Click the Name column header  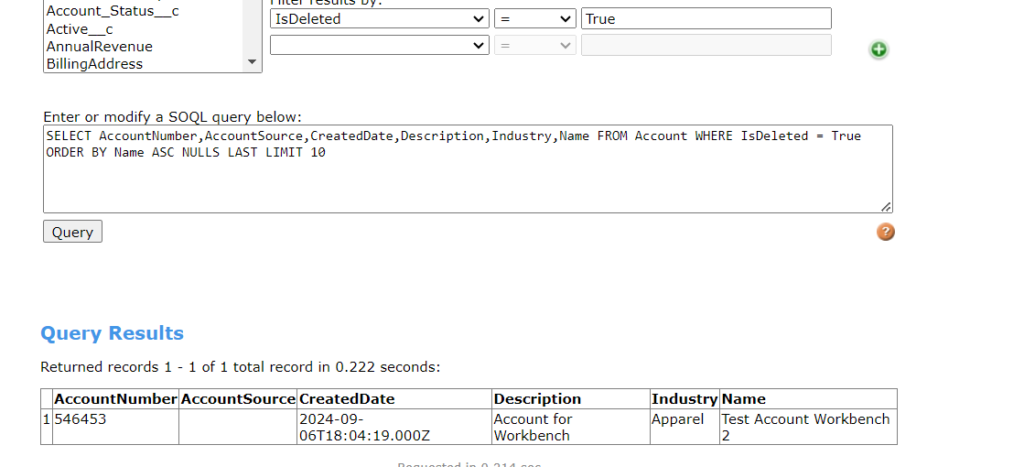click(808, 399)
